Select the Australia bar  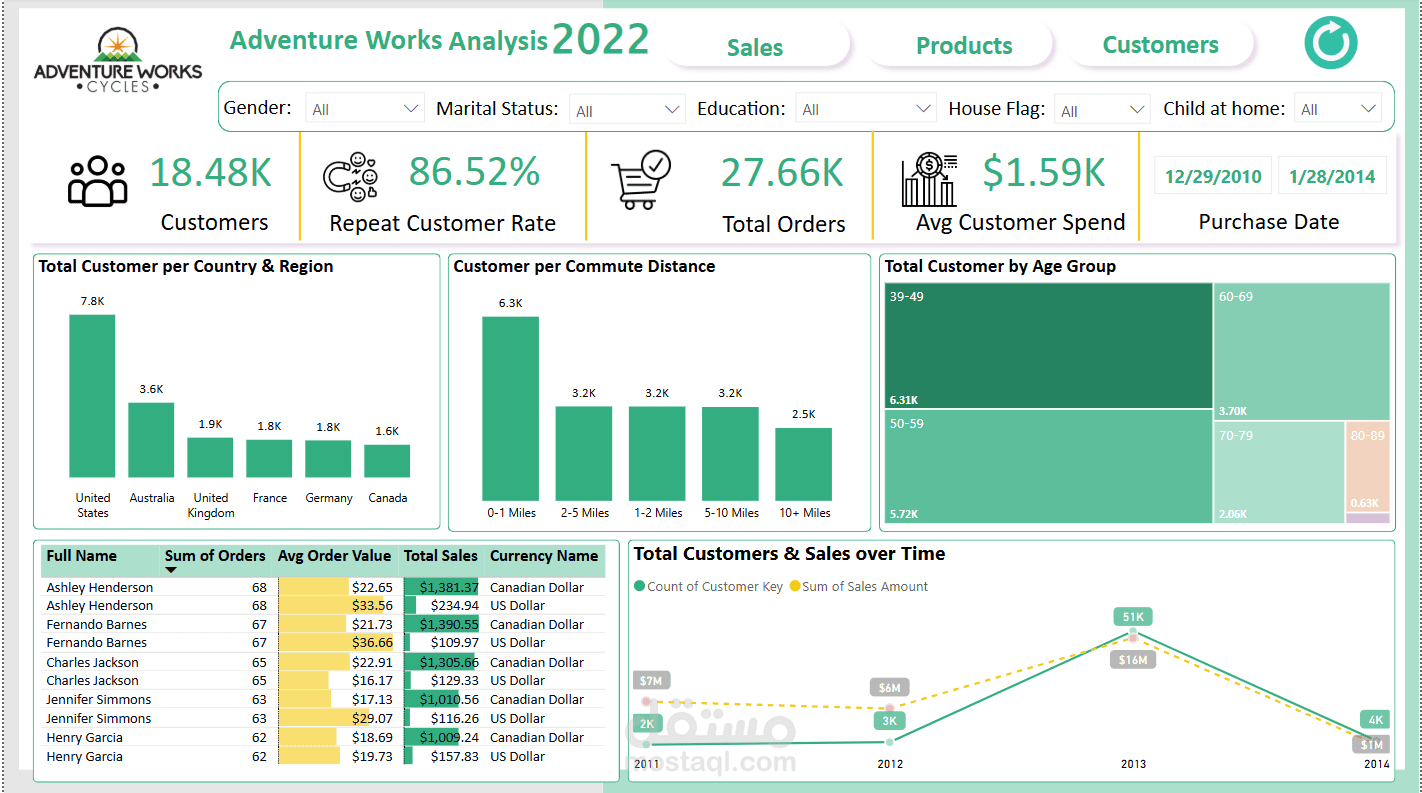tap(151, 440)
